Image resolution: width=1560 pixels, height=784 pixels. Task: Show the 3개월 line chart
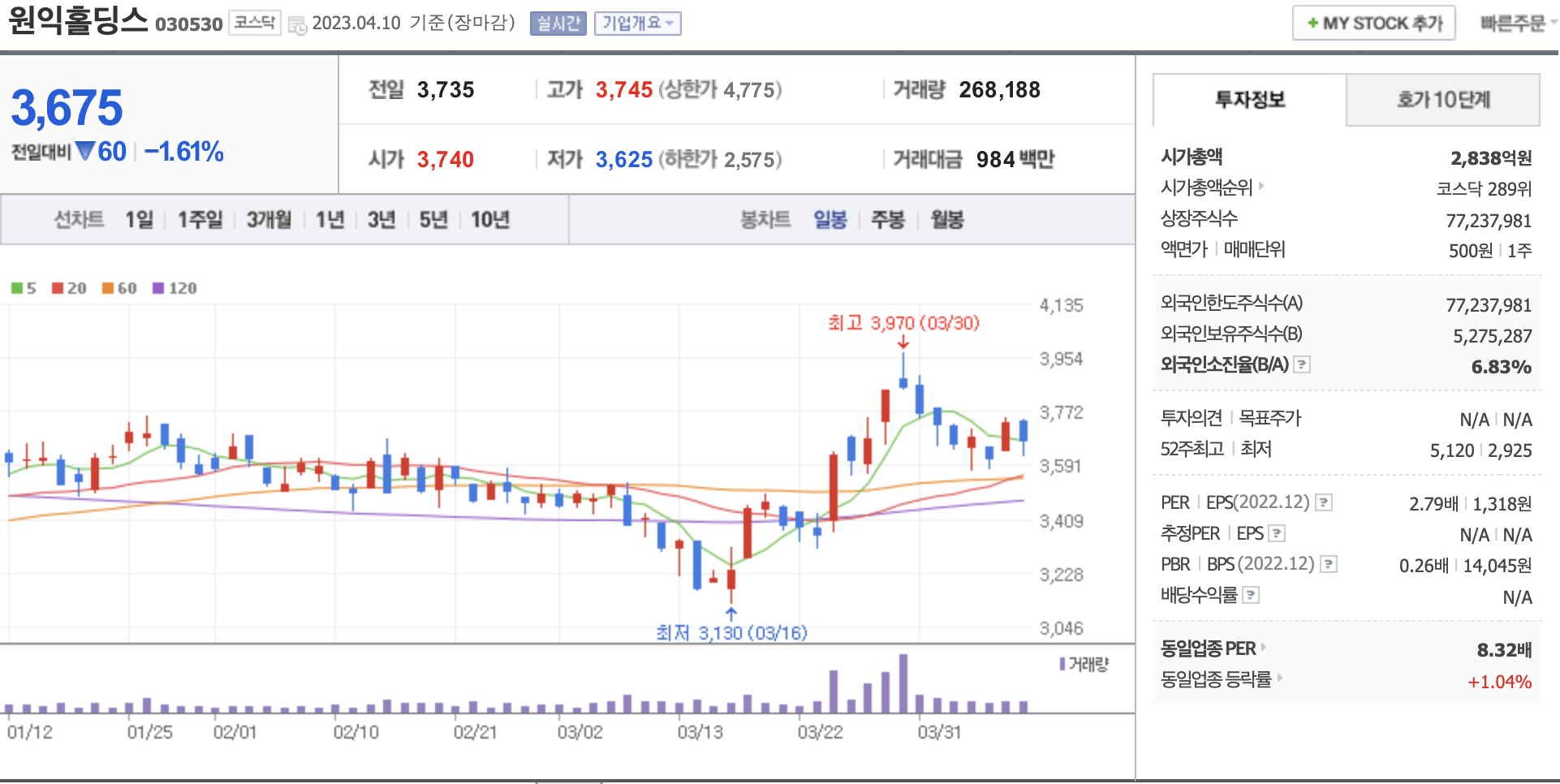(x=269, y=220)
